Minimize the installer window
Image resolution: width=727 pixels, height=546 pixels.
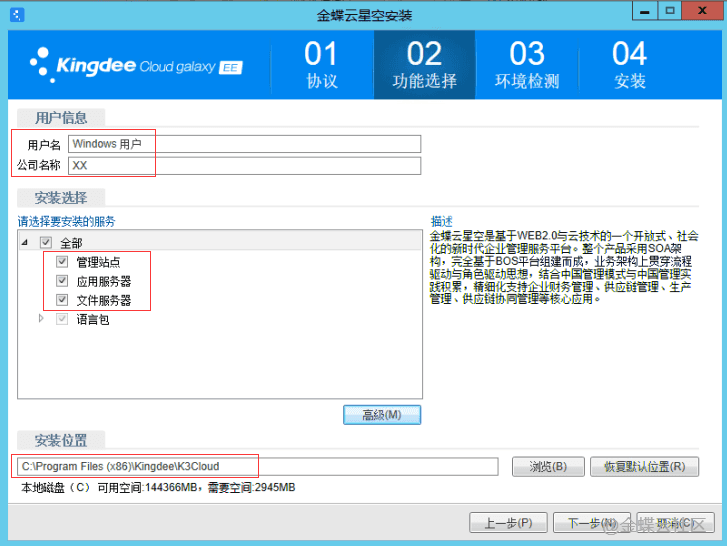[644, 11]
